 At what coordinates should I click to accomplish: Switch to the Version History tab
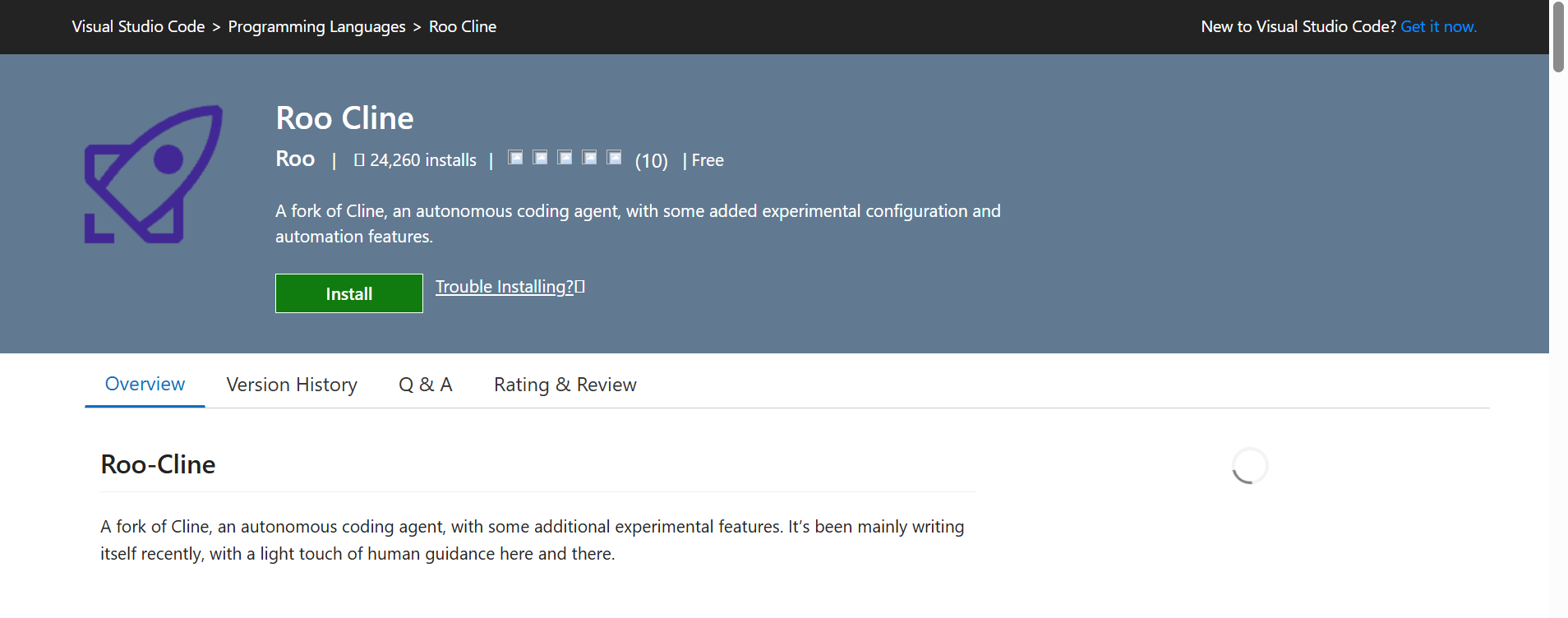tap(292, 385)
